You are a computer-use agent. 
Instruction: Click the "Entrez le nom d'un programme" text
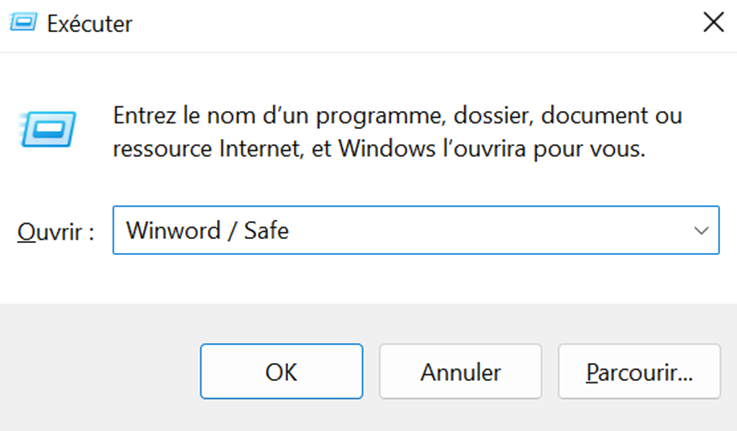click(x=279, y=116)
